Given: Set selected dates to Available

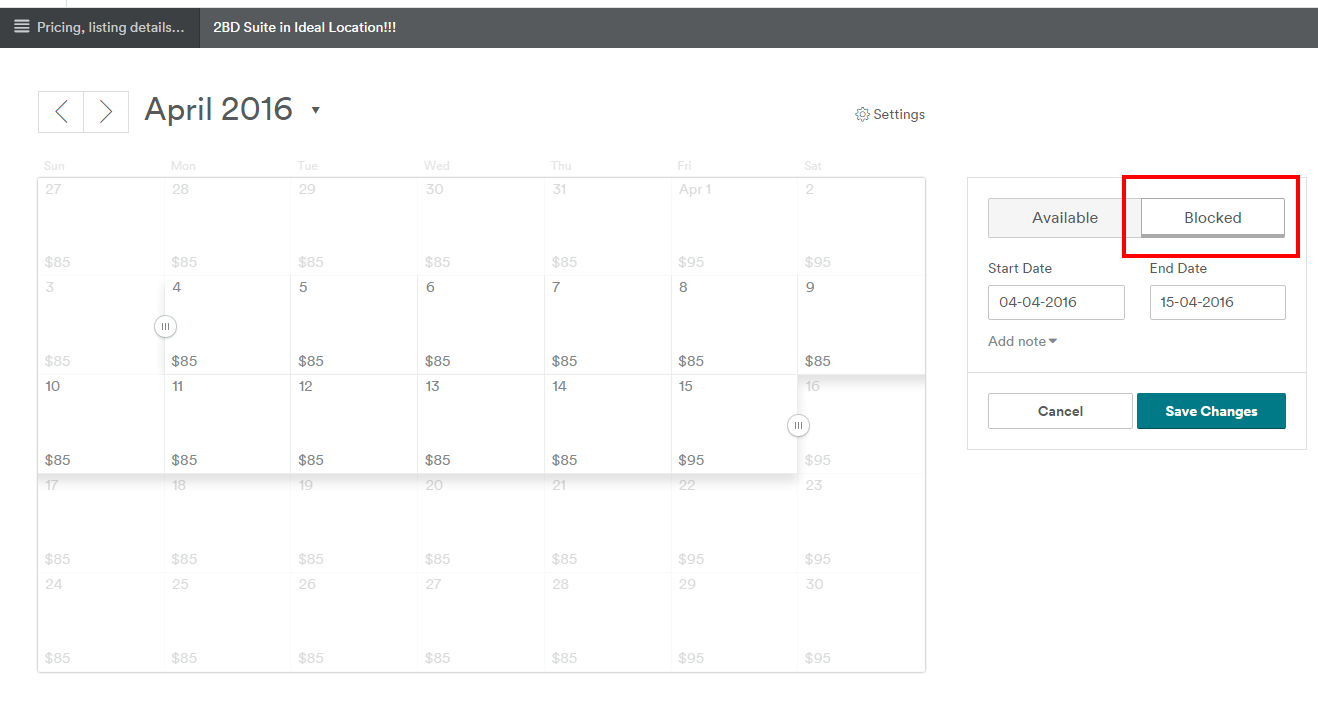Looking at the screenshot, I should click(x=1064, y=218).
